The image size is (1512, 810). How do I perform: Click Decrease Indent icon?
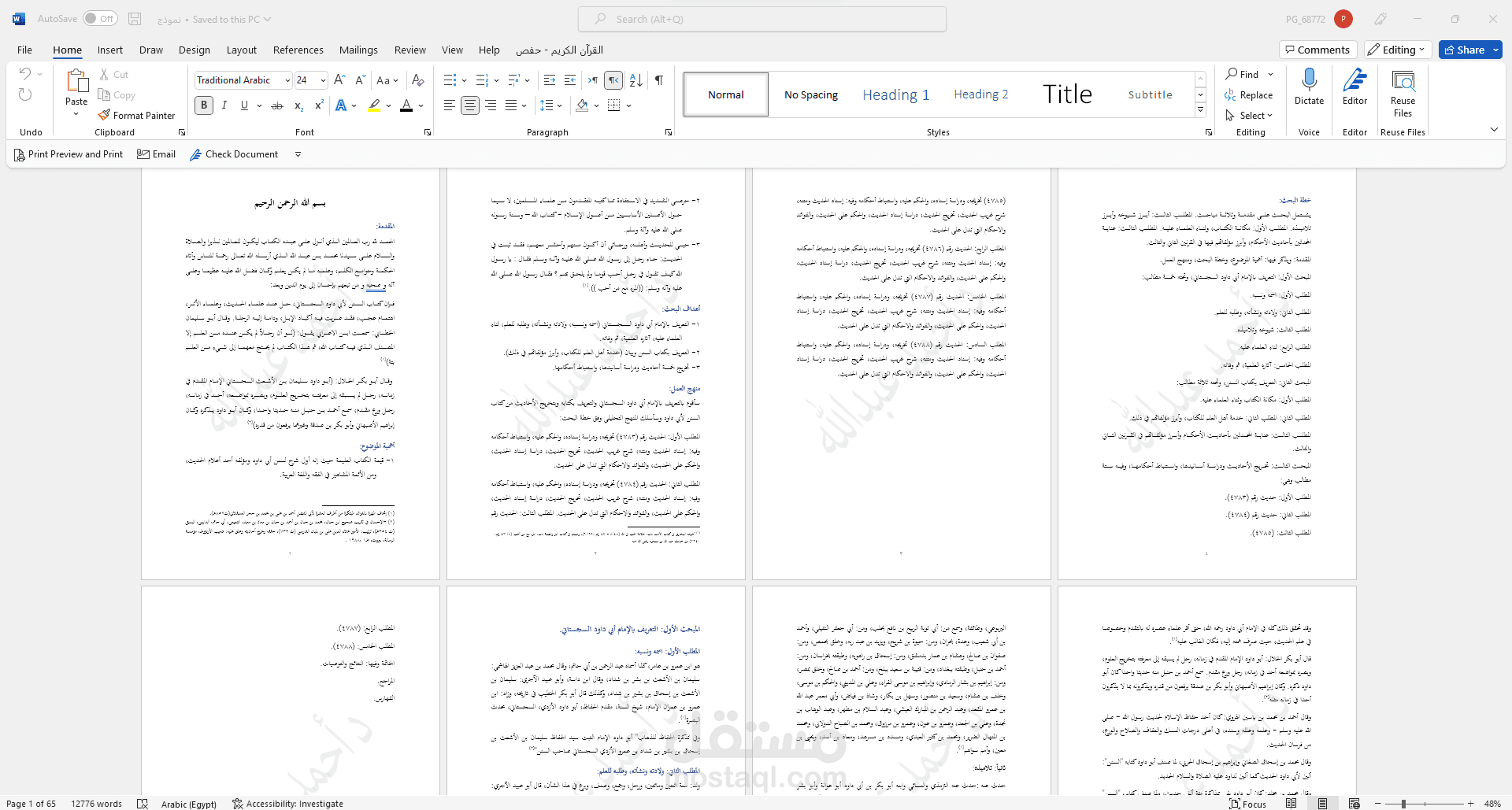point(550,80)
